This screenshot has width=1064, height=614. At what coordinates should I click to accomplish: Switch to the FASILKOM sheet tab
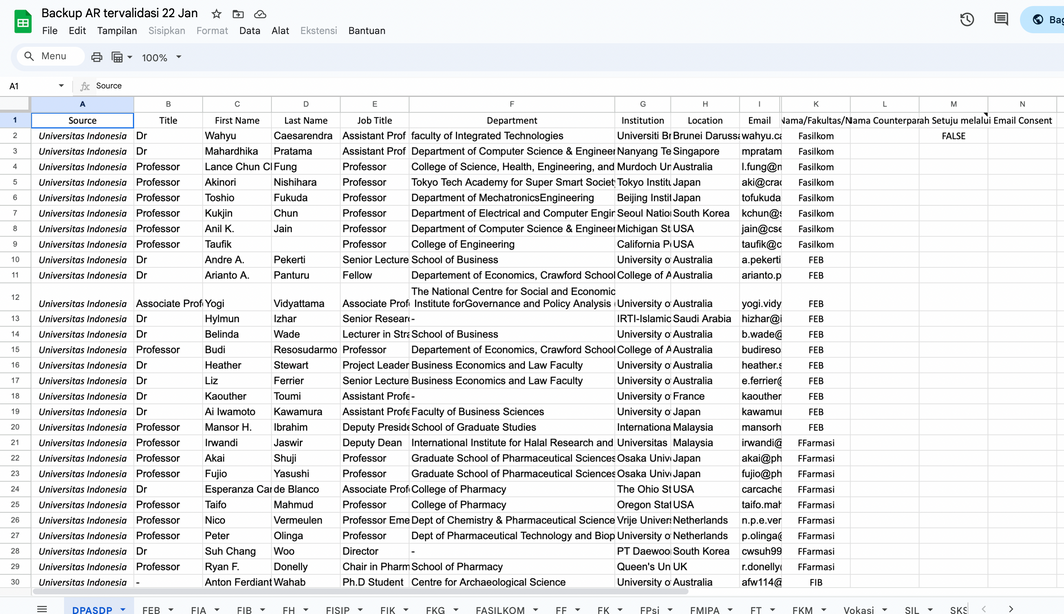pos(500,609)
